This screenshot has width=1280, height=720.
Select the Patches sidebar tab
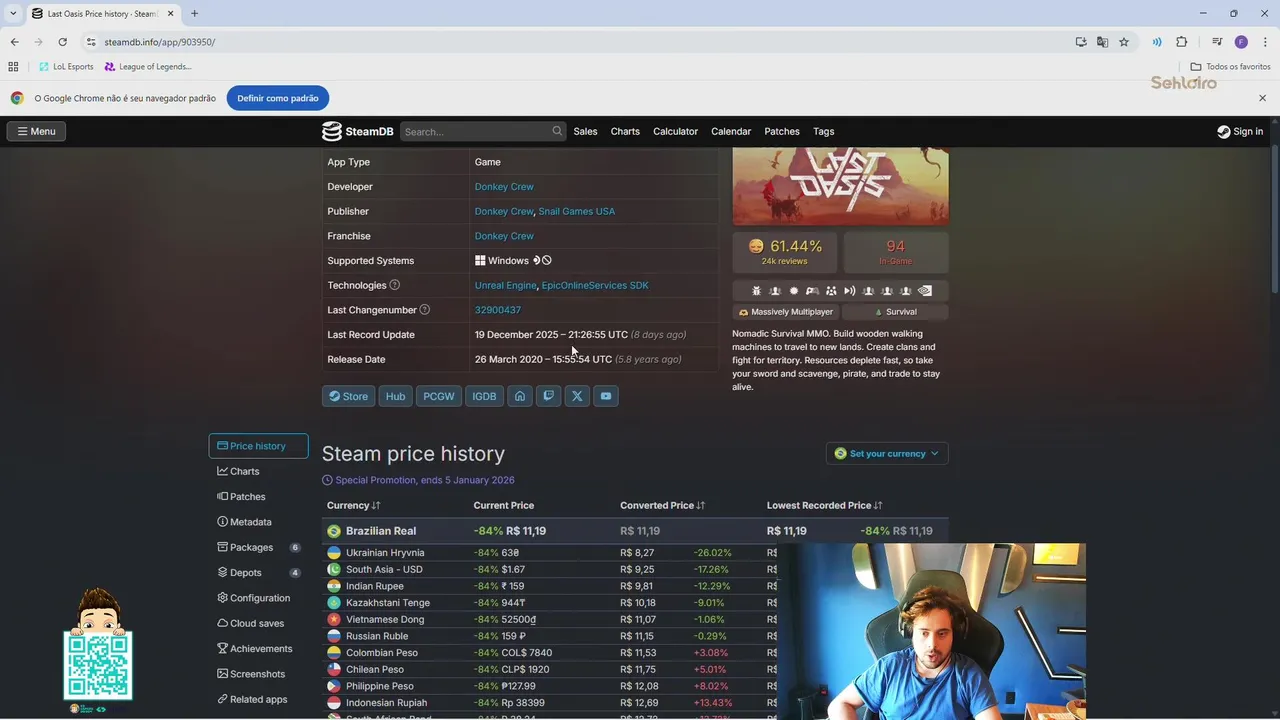point(258,496)
